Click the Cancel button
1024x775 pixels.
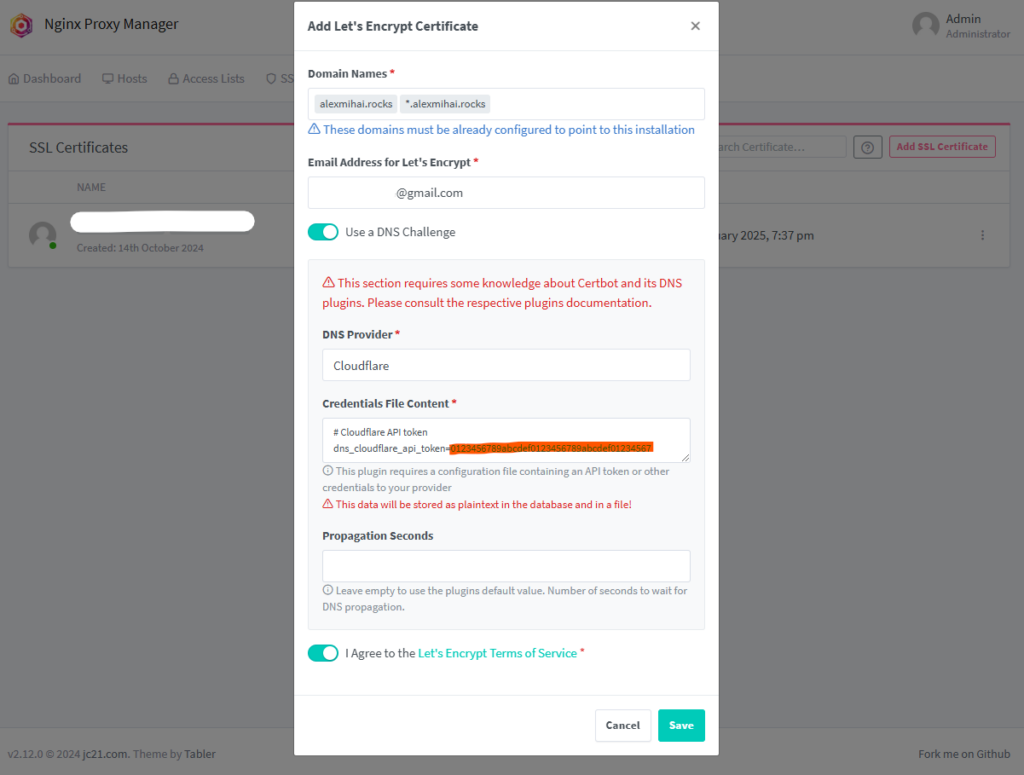coord(623,725)
